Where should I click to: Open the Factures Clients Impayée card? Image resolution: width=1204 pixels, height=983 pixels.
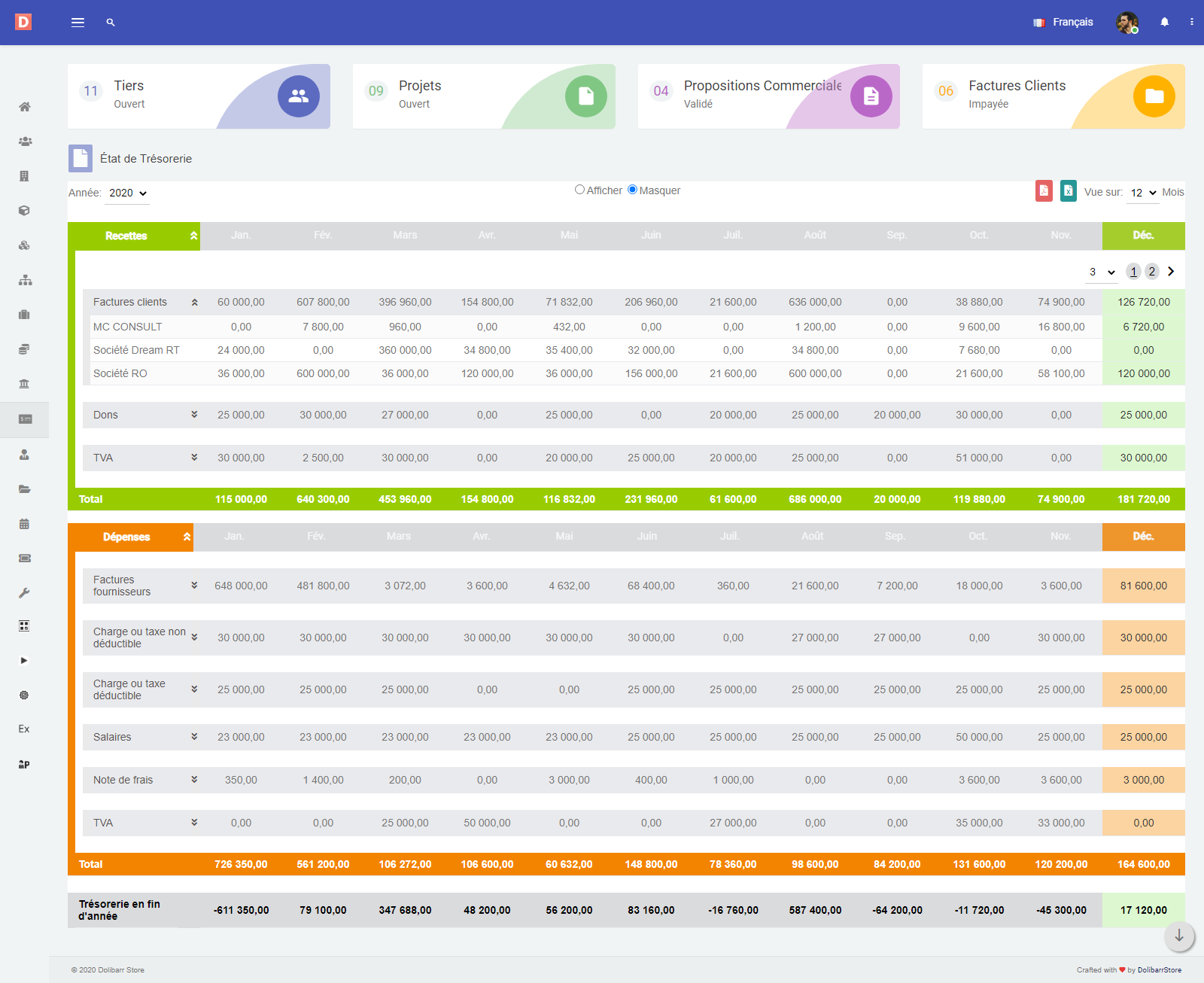pos(1053,96)
